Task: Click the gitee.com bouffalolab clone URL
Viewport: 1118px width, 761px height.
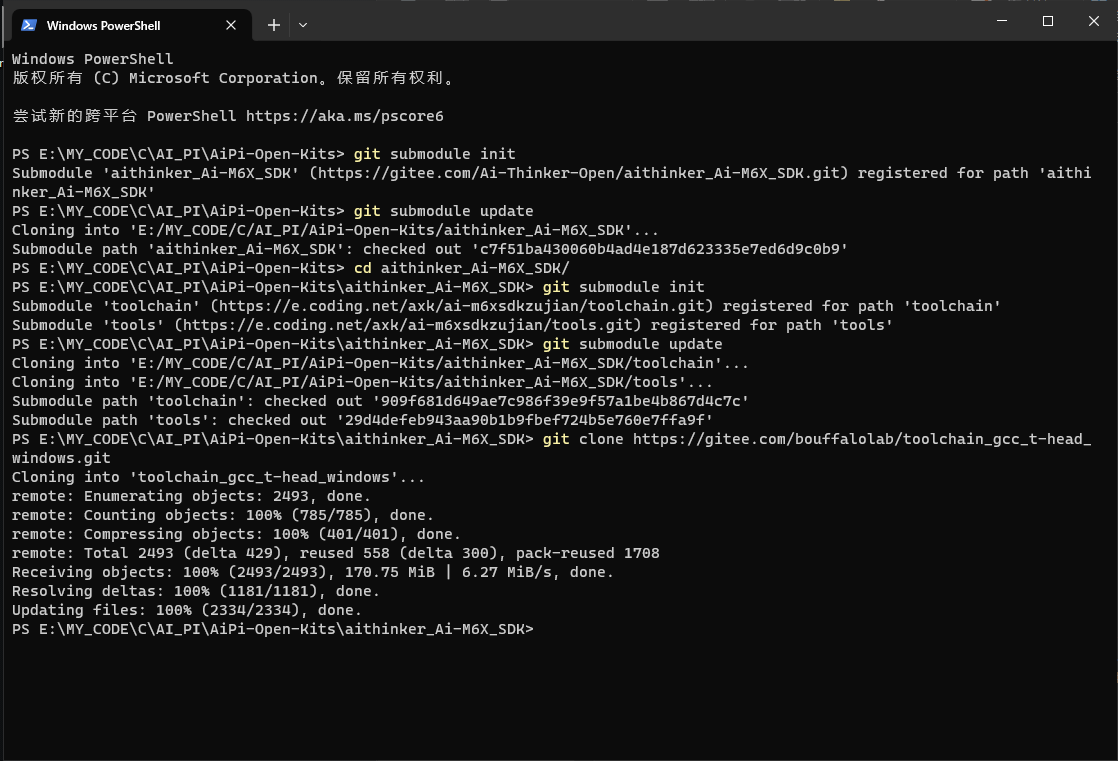Action: tap(551, 449)
